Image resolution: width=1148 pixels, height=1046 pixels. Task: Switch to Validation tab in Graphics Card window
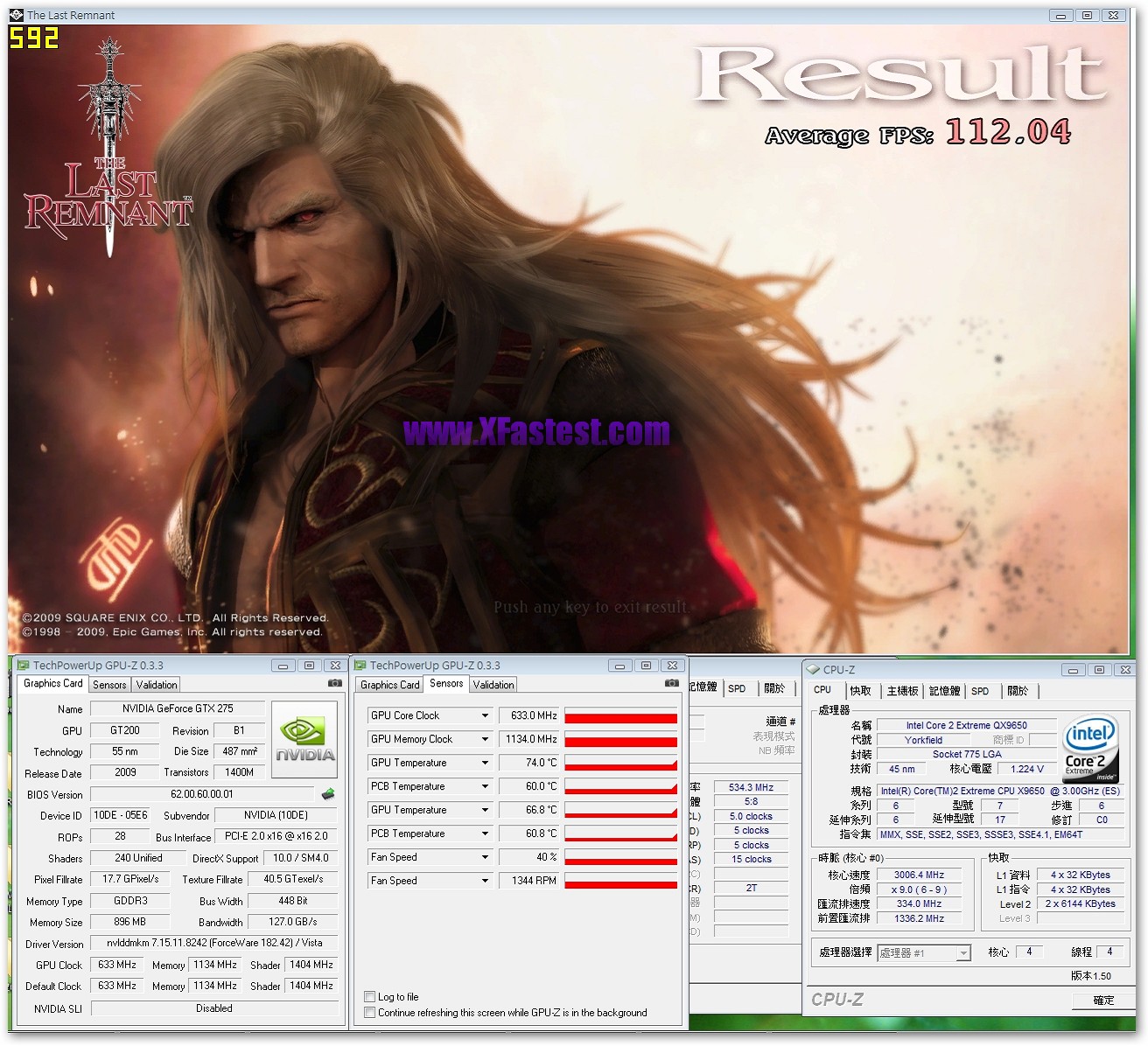coord(157,685)
